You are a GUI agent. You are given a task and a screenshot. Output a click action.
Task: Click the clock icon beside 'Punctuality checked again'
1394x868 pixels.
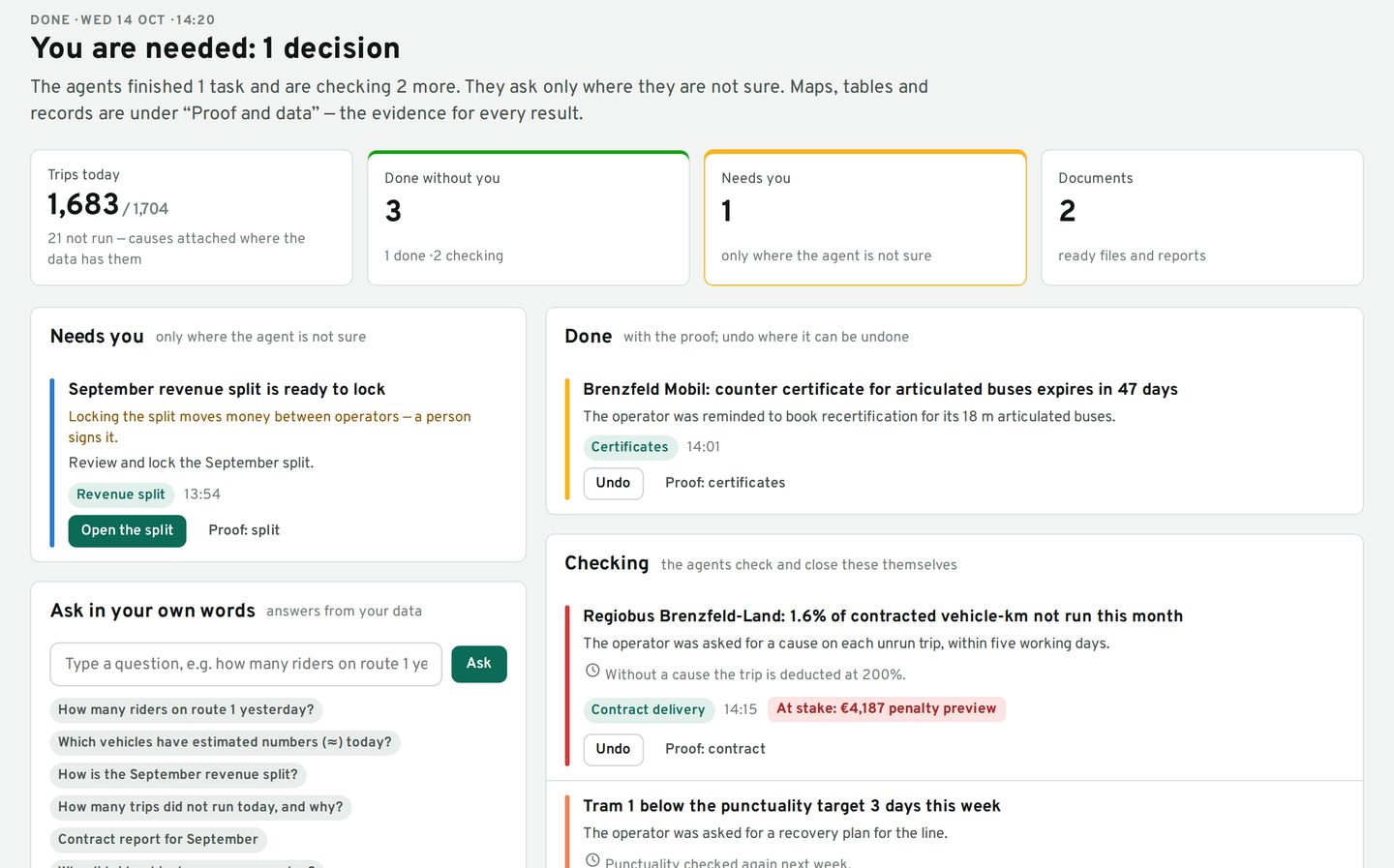(592, 860)
